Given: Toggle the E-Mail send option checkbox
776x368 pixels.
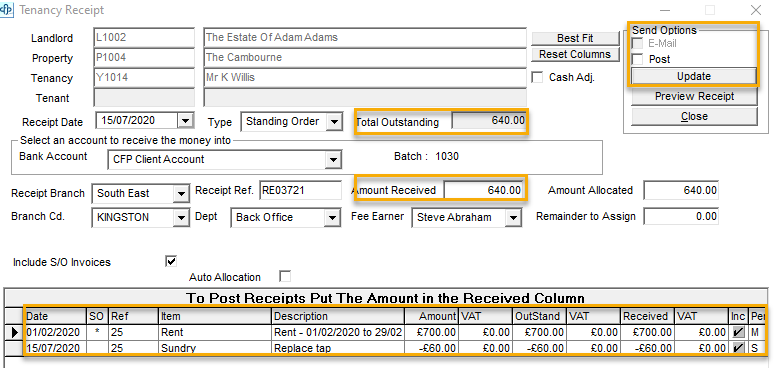Looking at the screenshot, I should click(x=638, y=44).
